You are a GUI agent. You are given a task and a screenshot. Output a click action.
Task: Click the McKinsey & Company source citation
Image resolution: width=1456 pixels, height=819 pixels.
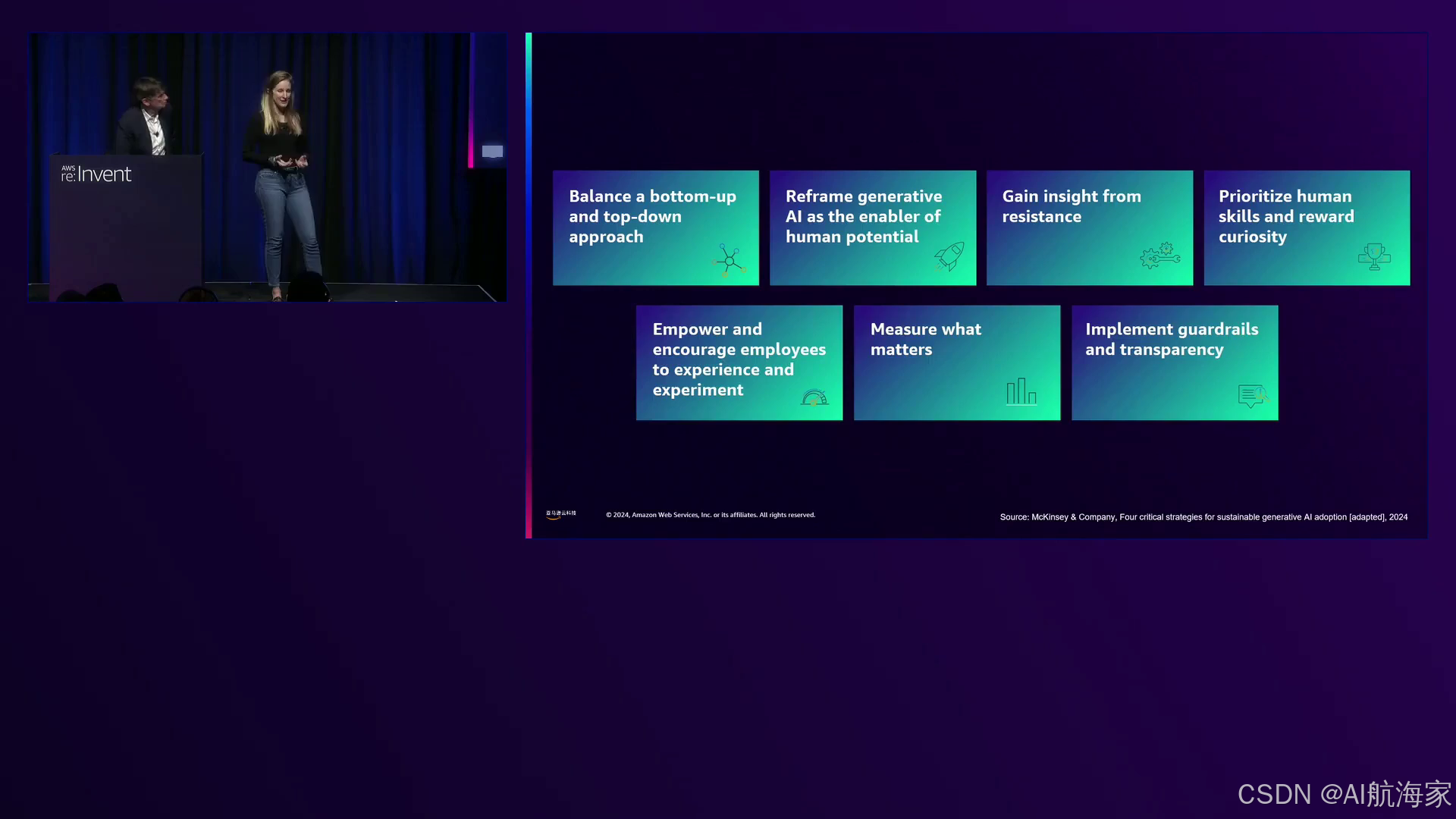click(x=1203, y=517)
